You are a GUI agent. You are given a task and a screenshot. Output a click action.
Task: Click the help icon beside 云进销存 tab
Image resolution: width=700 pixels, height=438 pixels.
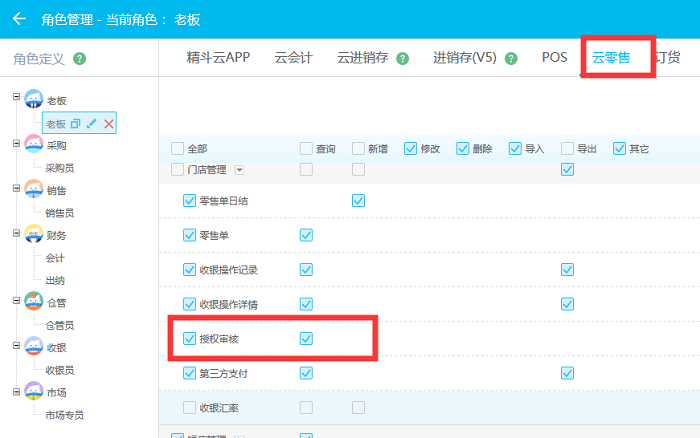[403, 58]
